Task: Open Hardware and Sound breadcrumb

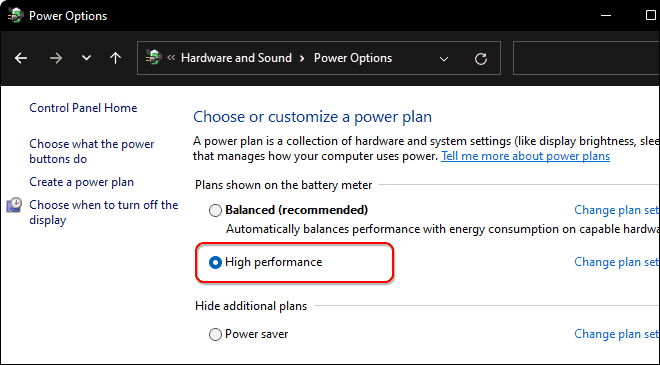Action: click(236, 58)
